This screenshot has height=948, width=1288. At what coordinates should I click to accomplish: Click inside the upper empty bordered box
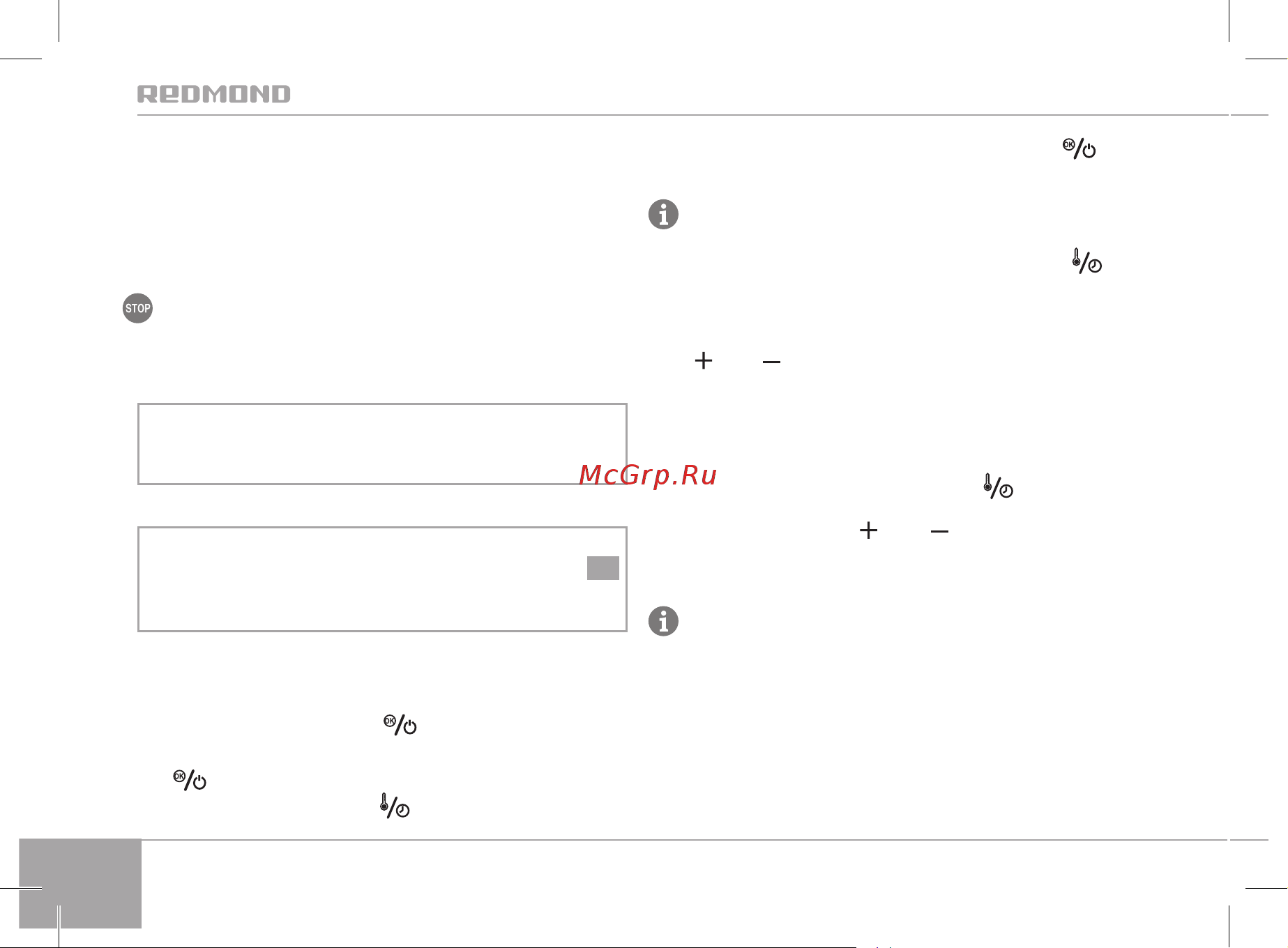[x=382, y=443]
